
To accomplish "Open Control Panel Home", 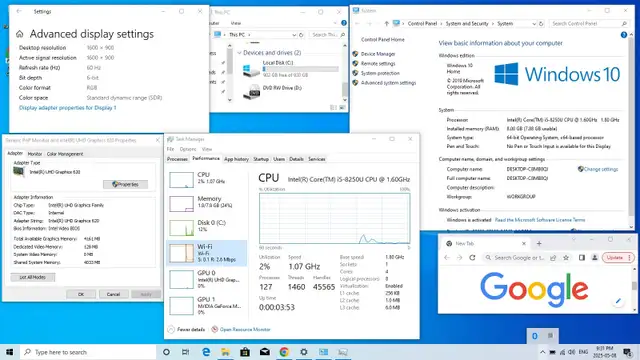I will 382,40.
